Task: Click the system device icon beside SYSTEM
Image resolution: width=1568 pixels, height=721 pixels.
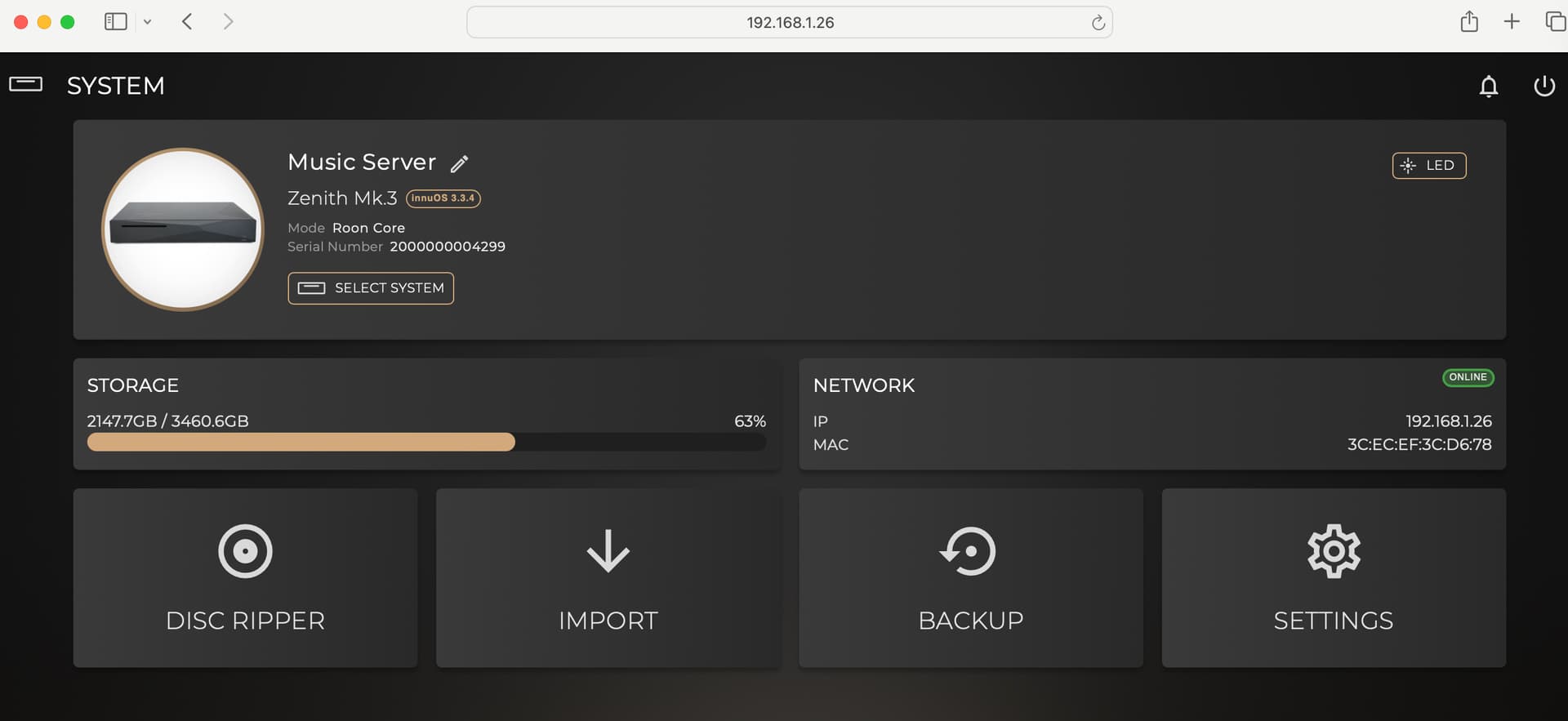Action: point(26,84)
